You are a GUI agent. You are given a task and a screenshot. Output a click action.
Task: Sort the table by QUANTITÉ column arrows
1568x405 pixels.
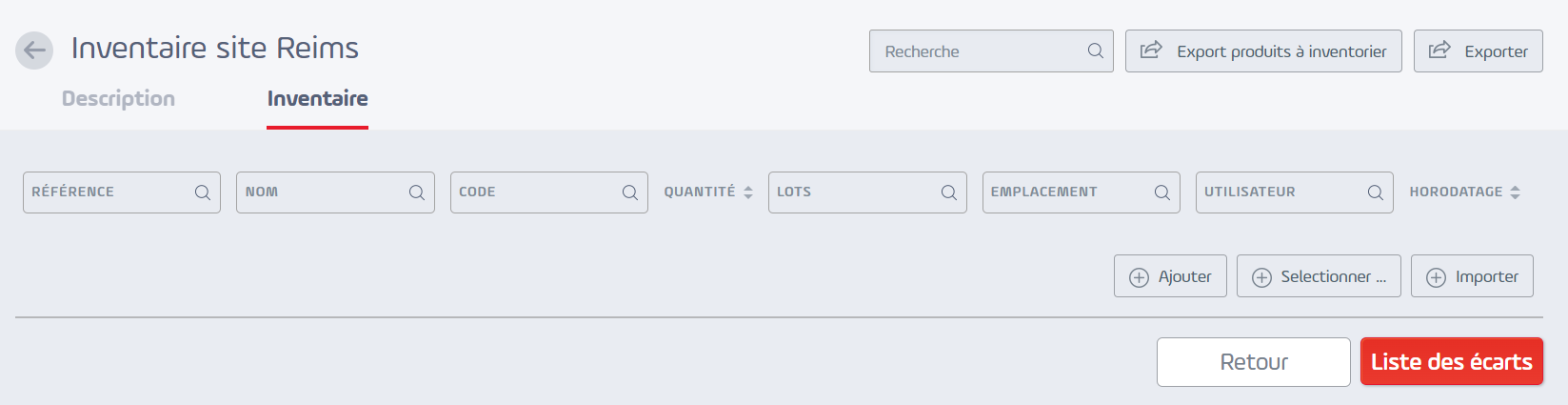[x=748, y=192]
